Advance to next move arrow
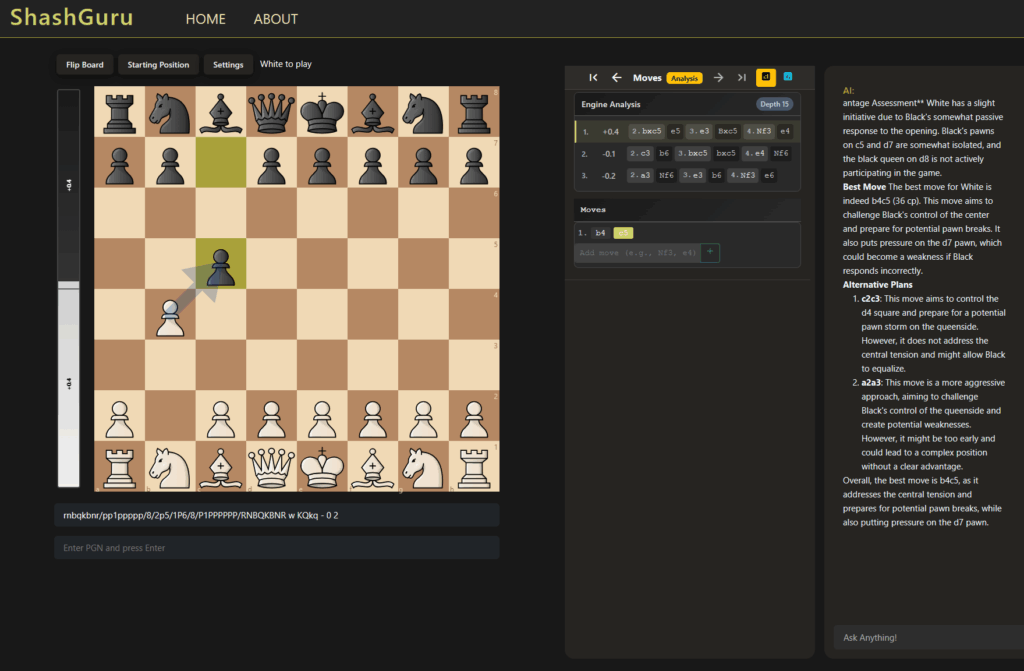This screenshot has width=1024, height=671. point(718,77)
